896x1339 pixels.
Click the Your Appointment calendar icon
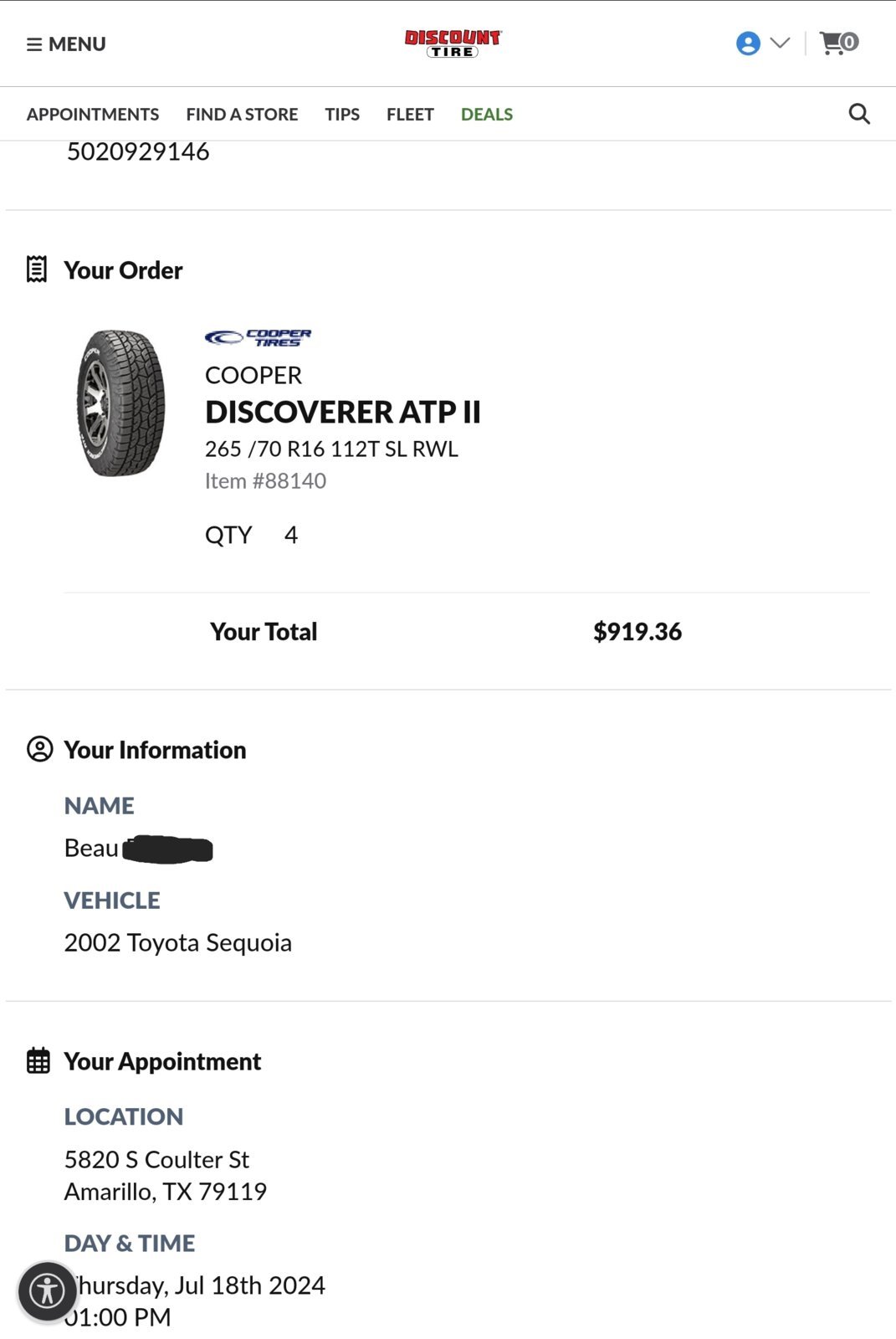click(38, 1060)
